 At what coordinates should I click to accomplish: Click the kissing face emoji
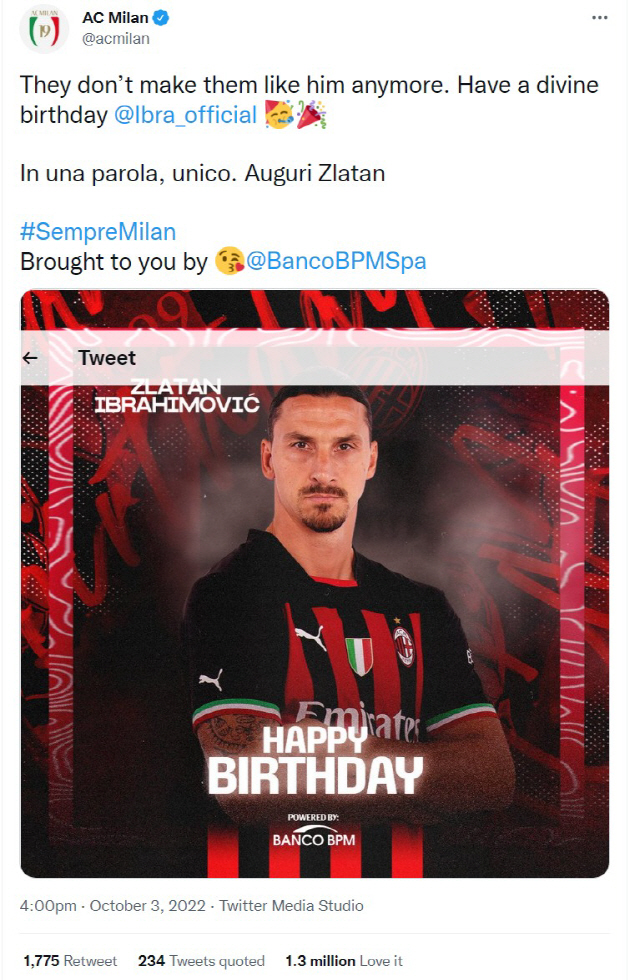coord(229,261)
